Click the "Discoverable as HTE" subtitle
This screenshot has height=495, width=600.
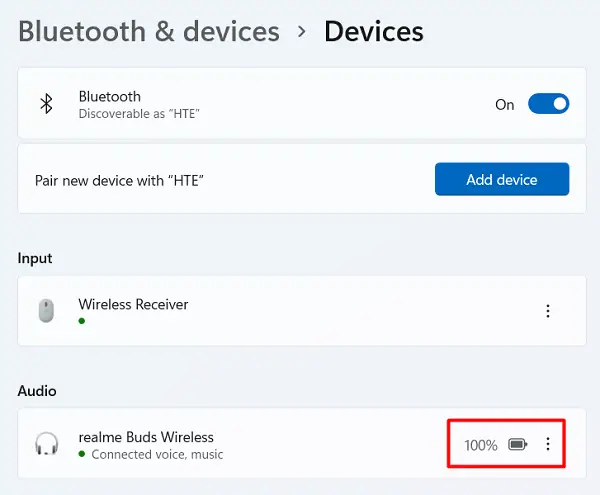pos(139,114)
